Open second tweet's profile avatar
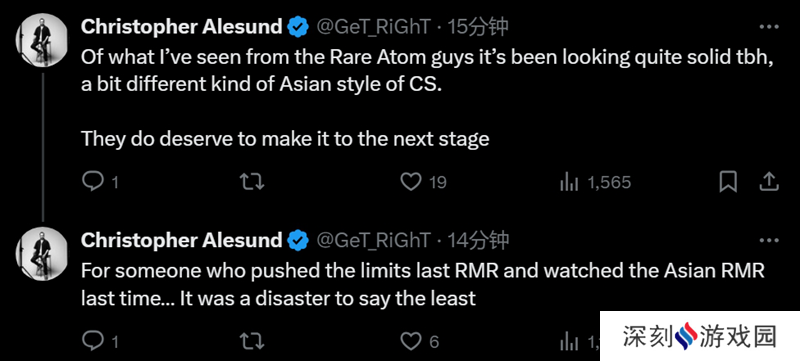Image resolution: width=800 pixels, height=361 pixels. click(x=42, y=253)
